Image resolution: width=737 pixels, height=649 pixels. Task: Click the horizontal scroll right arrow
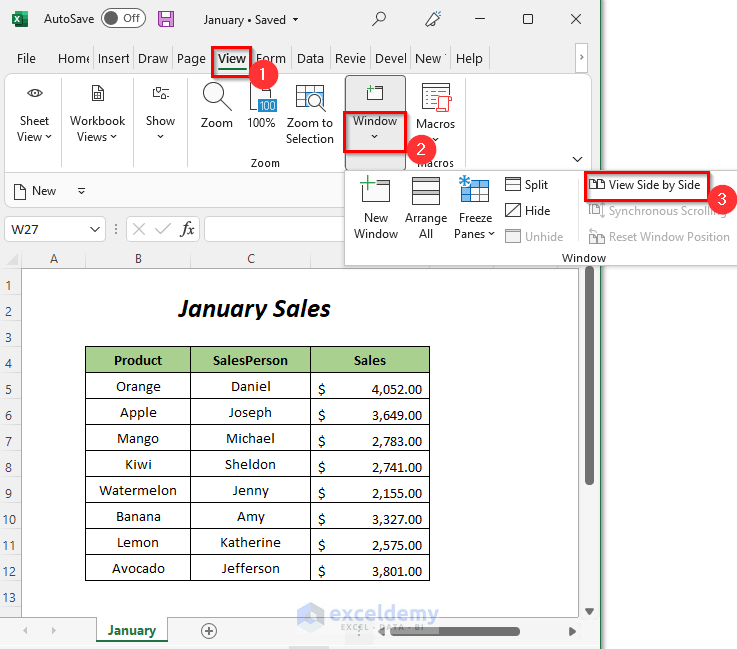click(572, 631)
